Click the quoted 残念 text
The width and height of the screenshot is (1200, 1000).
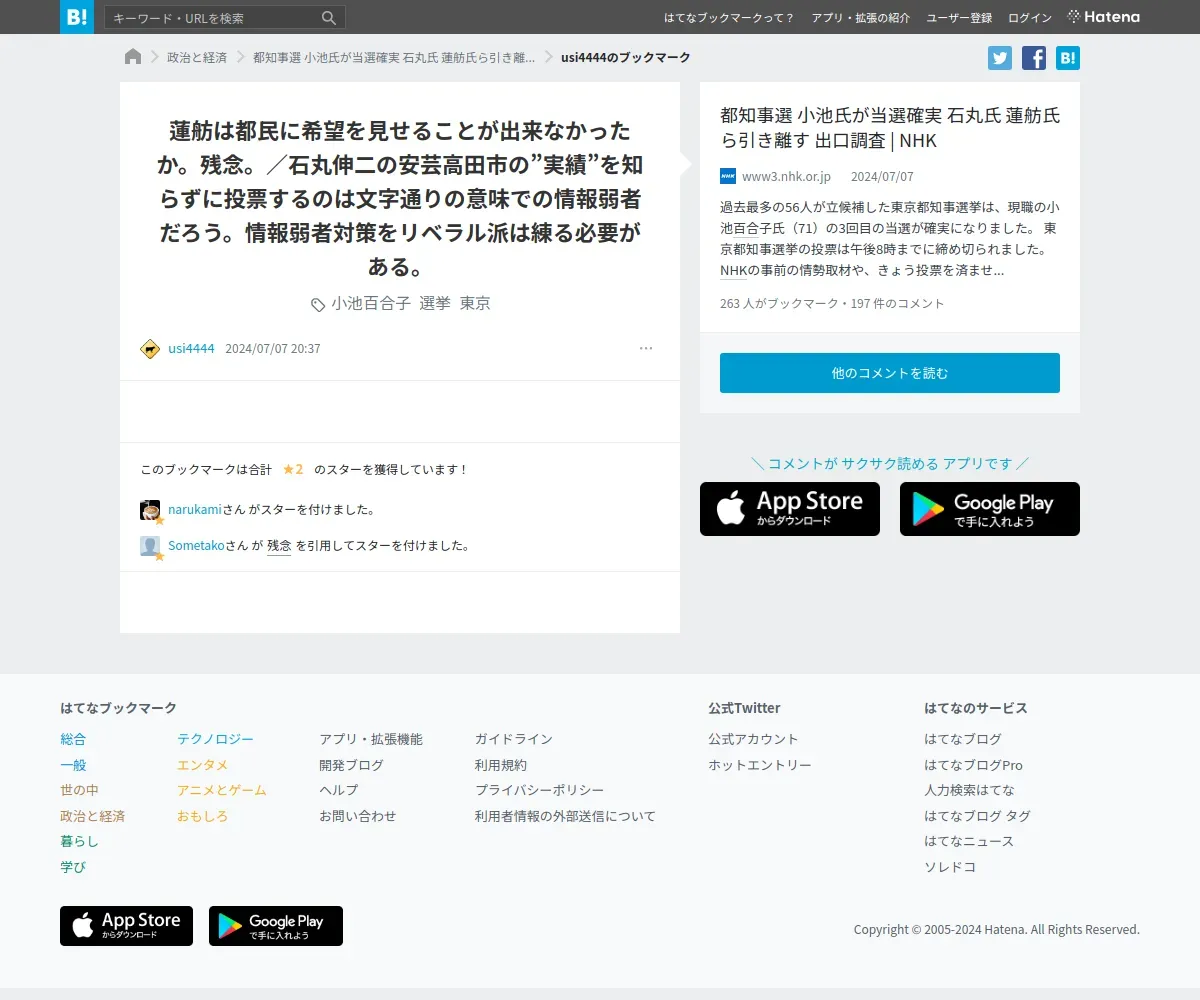click(279, 546)
